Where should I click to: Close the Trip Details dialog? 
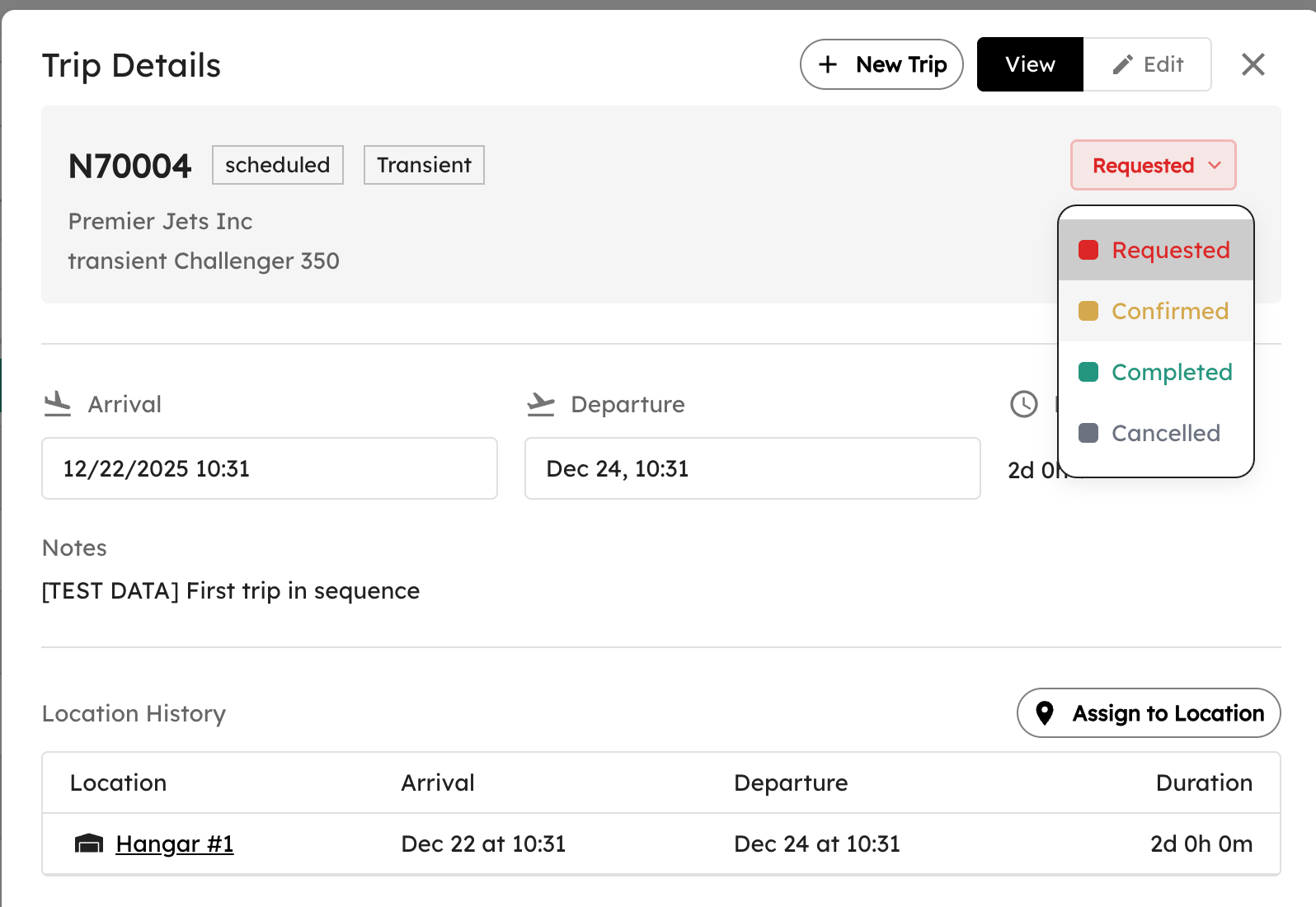tap(1253, 64)
